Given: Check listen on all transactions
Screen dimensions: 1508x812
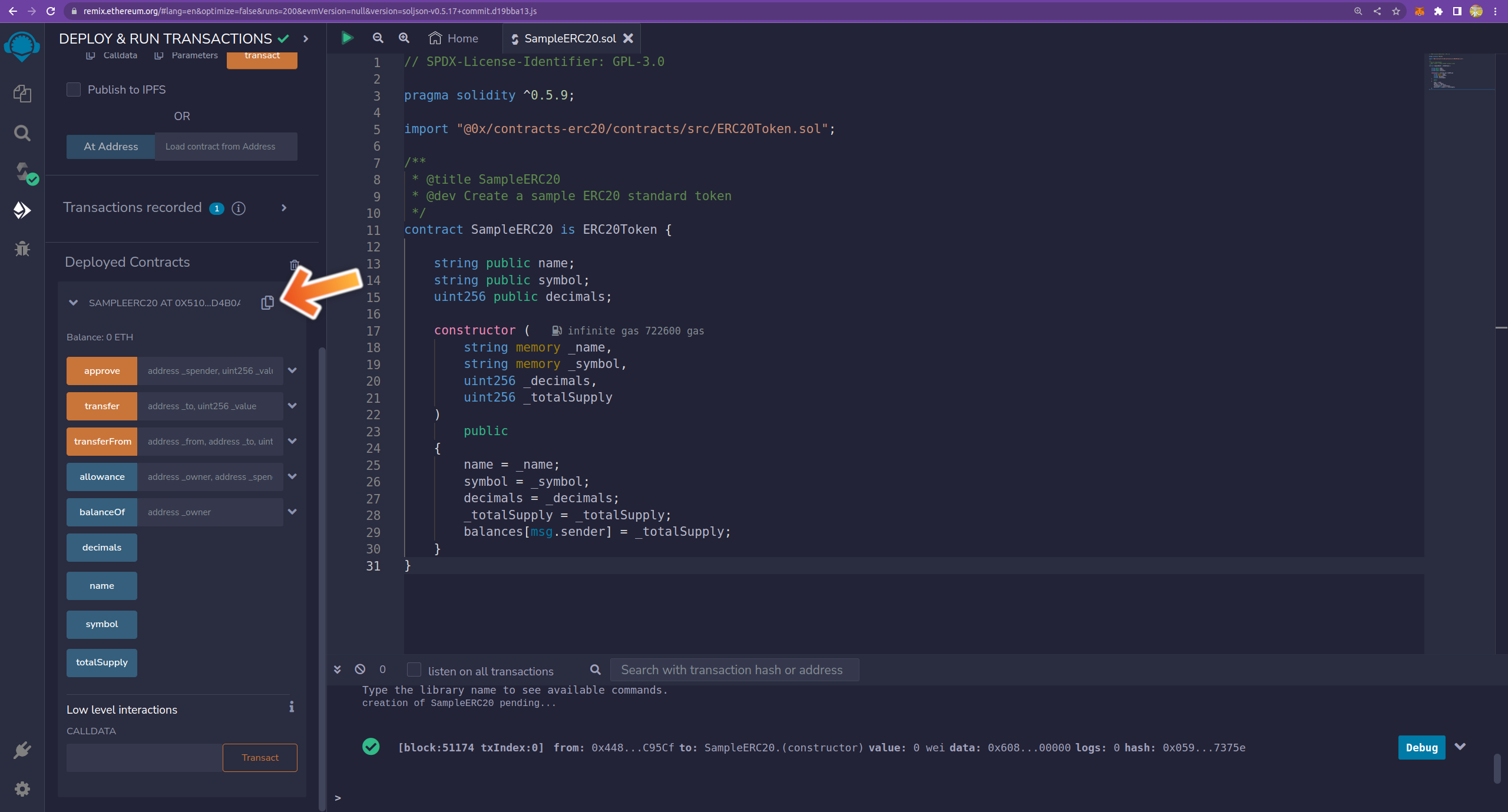Looking at the screenshot, I should [414, 670].
